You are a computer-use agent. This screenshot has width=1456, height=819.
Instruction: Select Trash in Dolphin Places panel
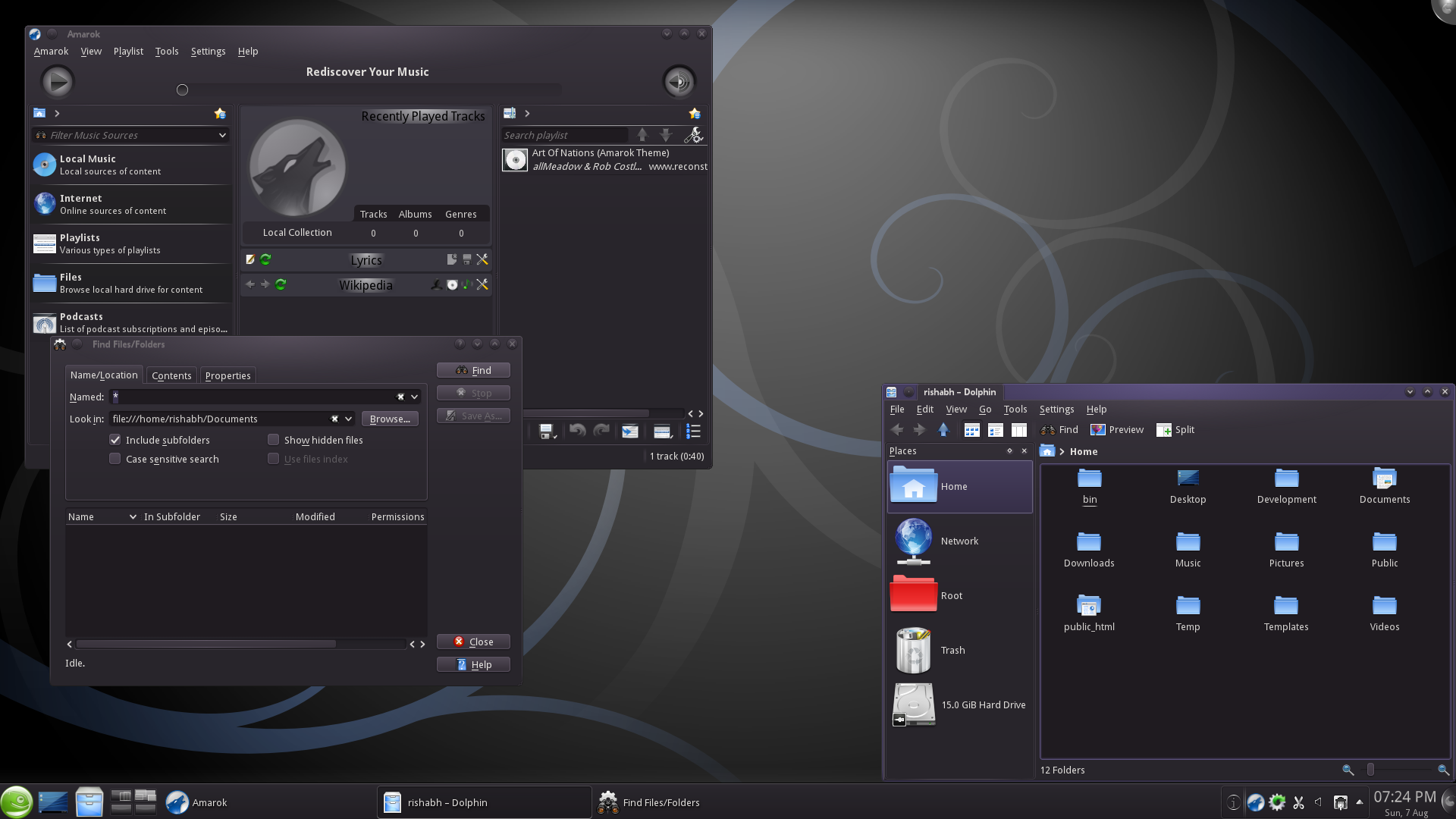tap(960, 651)
